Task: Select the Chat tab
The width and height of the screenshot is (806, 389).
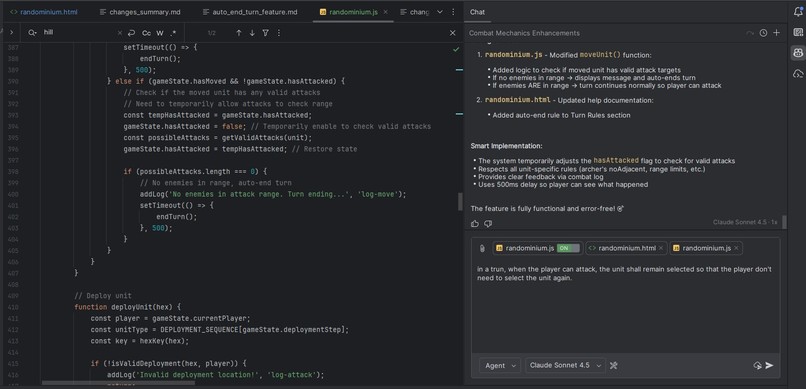Action: (x=477, y=12)
